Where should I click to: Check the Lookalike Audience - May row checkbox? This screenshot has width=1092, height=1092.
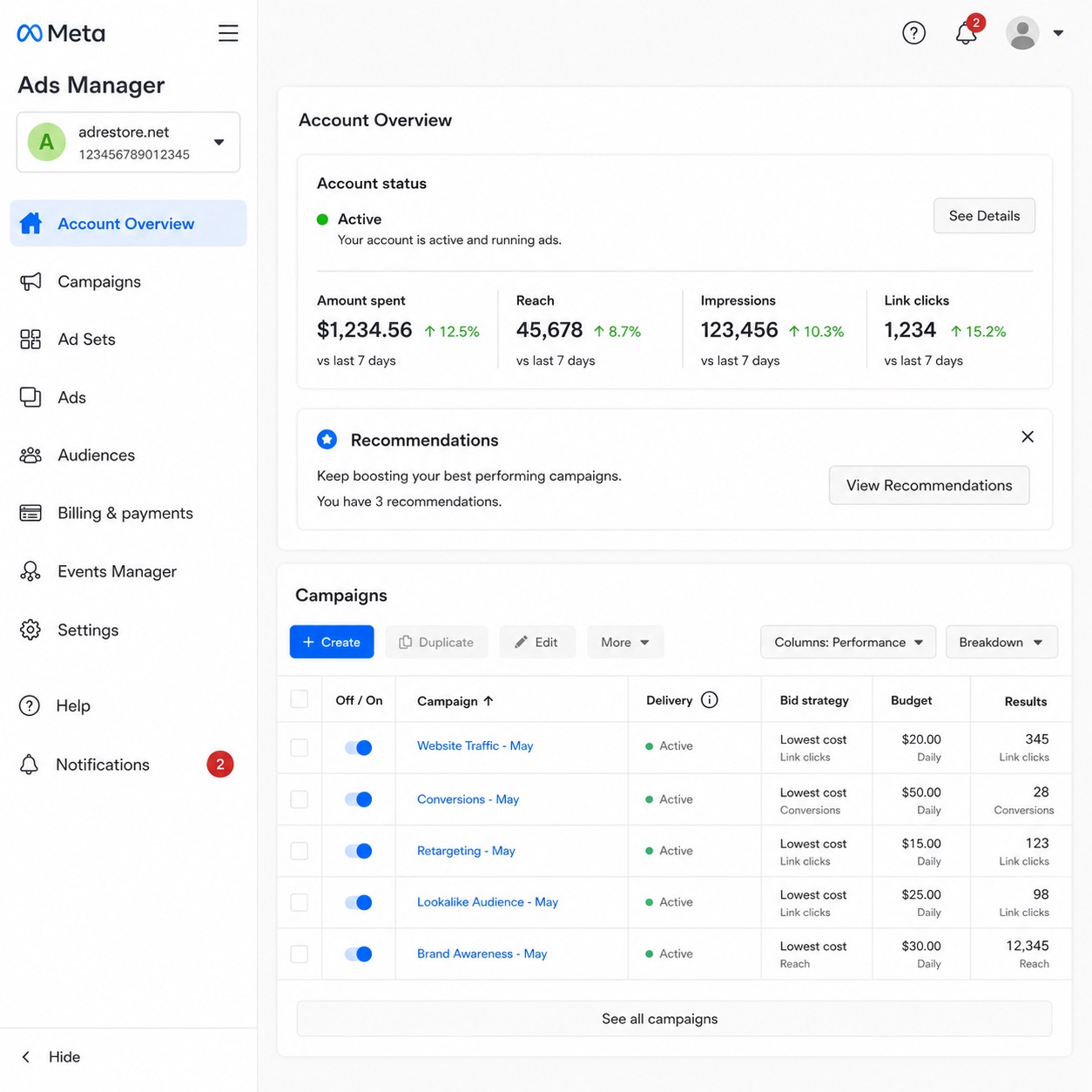point(300,902)
